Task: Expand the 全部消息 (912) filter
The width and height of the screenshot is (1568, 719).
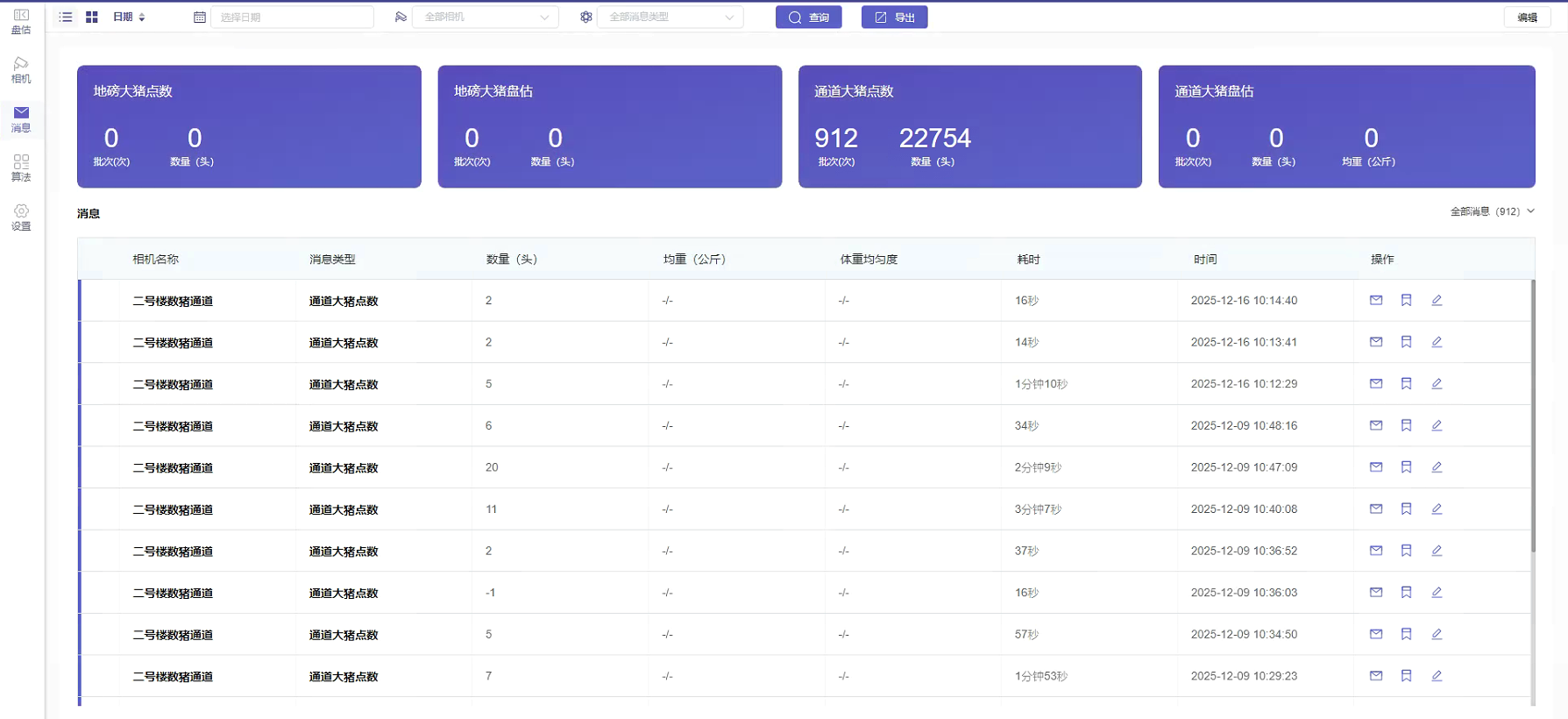Action: (1492, 211)
